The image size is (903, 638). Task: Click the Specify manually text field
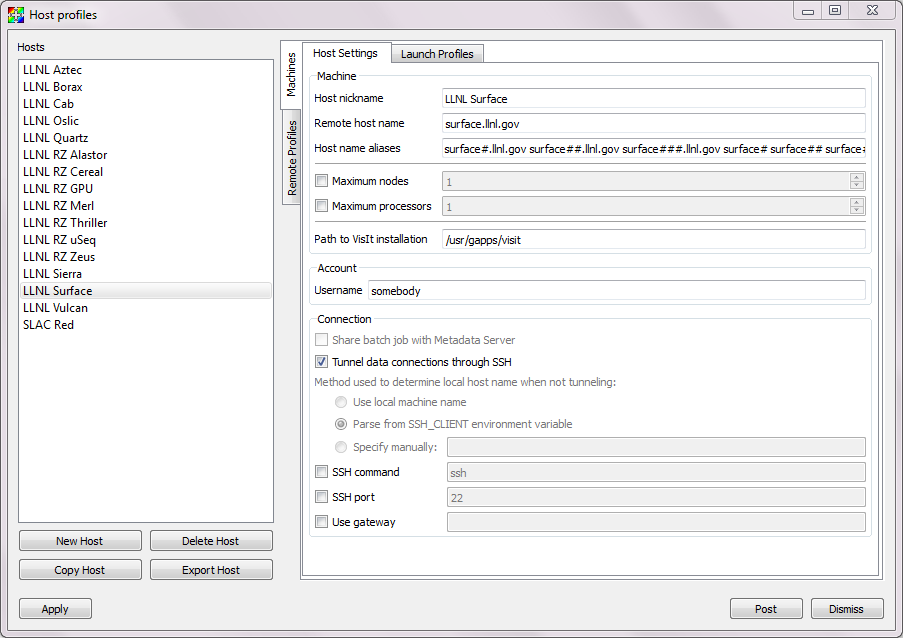click(x=656, y=447)
